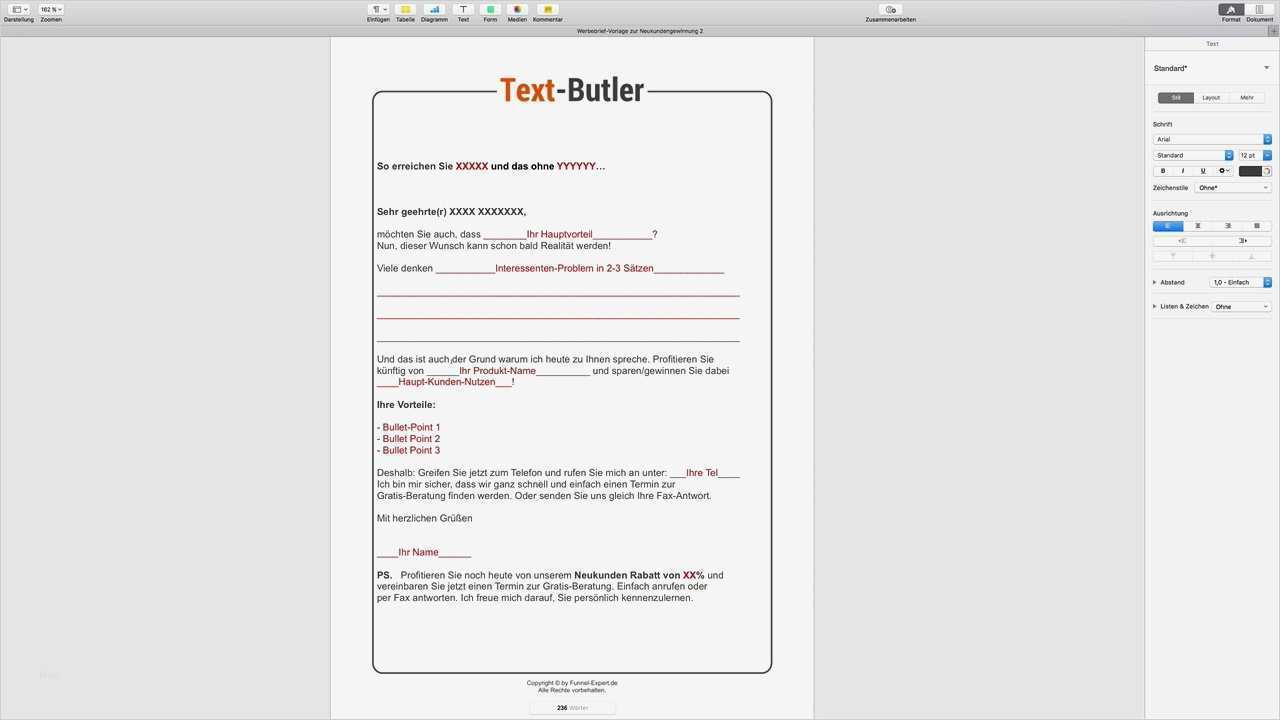
Task: Open advanced text options gear menu
Action: click(x=1224, y=171)
